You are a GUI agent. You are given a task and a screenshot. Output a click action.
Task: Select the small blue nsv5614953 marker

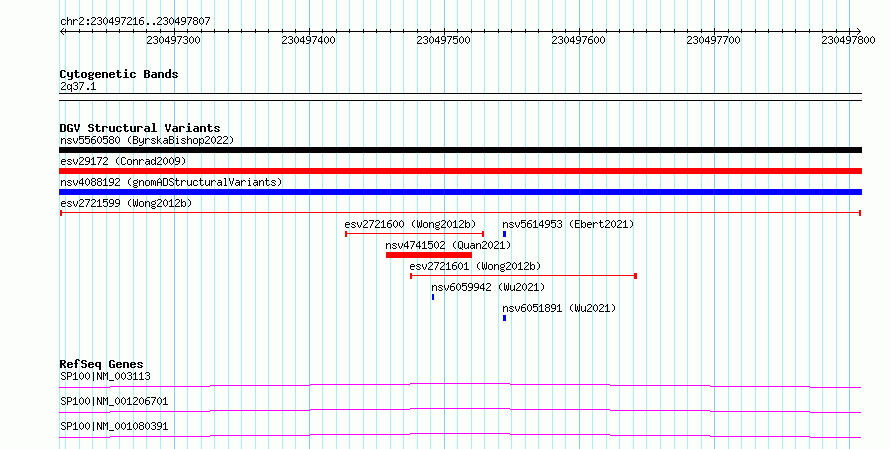504,234
